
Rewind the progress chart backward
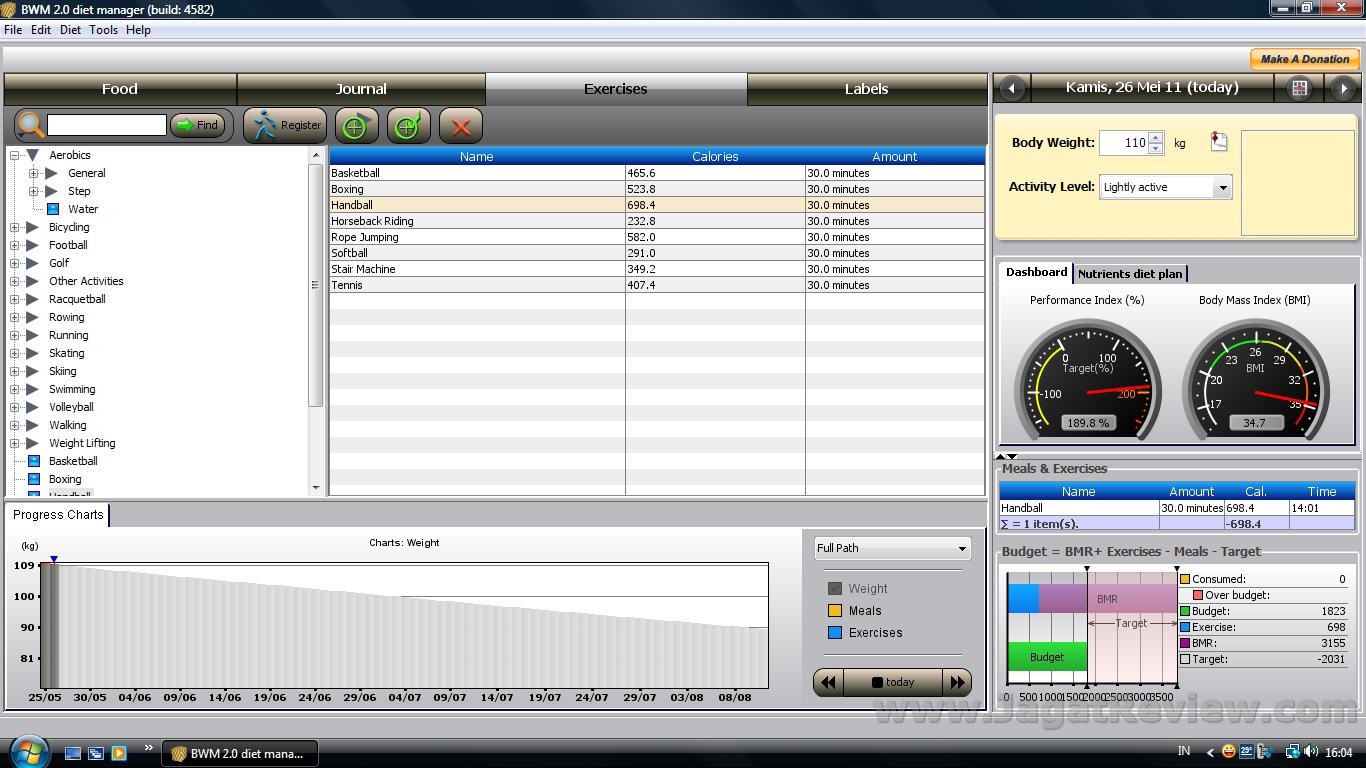829,682
